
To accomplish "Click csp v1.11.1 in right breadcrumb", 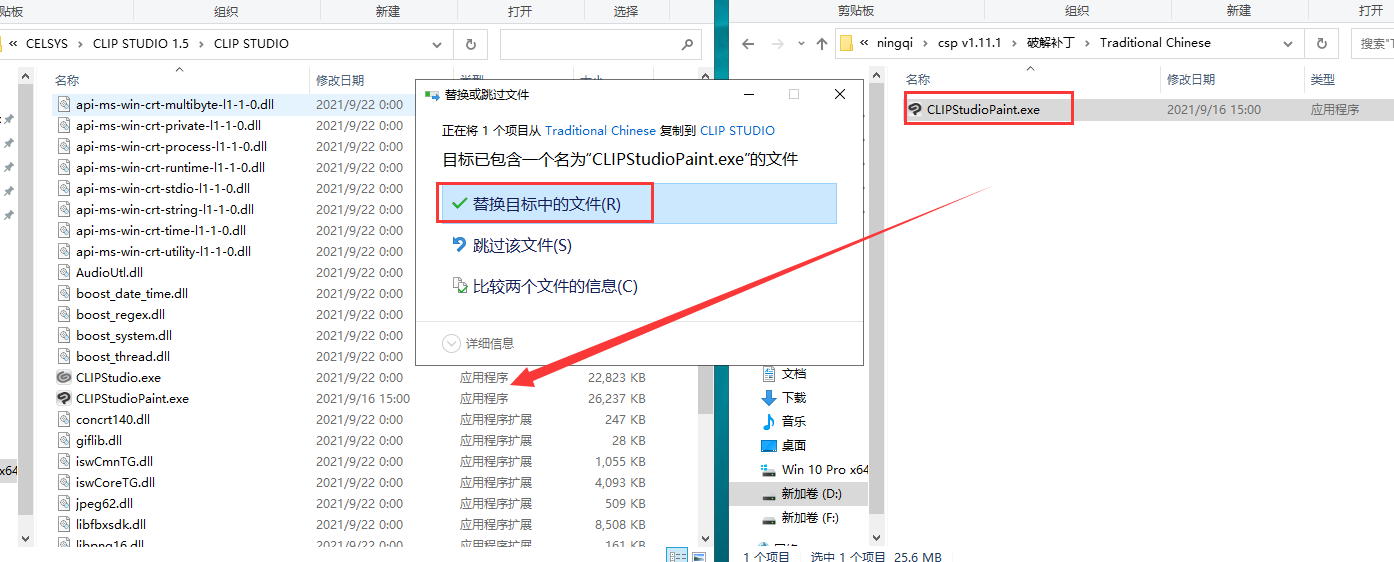I will pos(972,43).
